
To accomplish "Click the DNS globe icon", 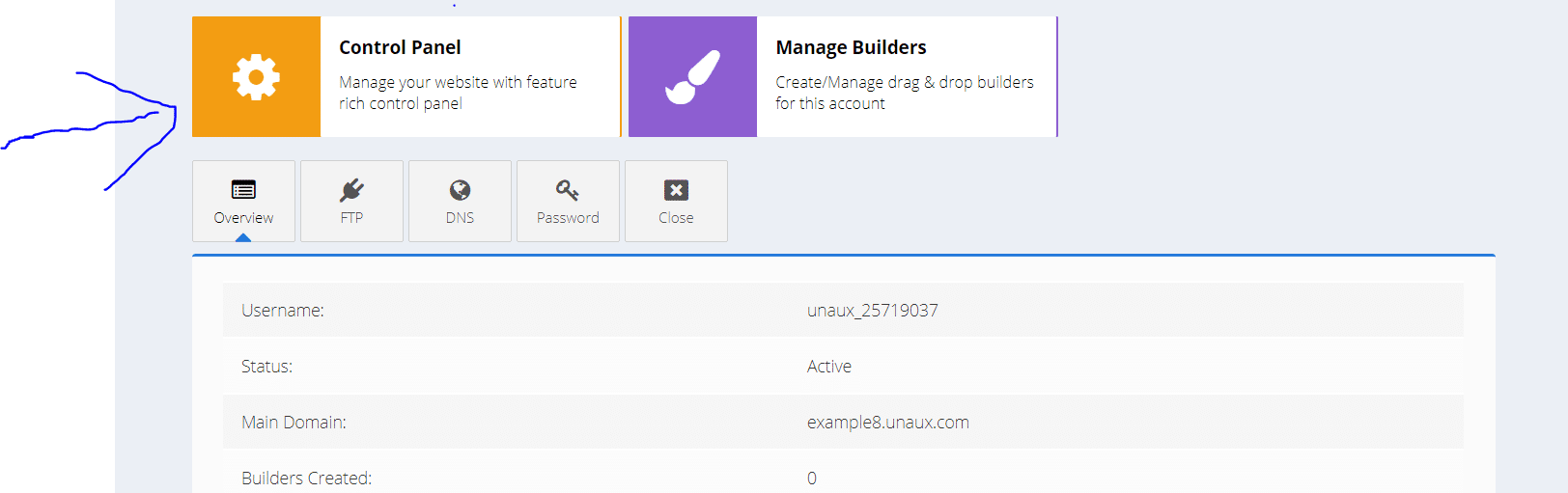I will 460,189.
